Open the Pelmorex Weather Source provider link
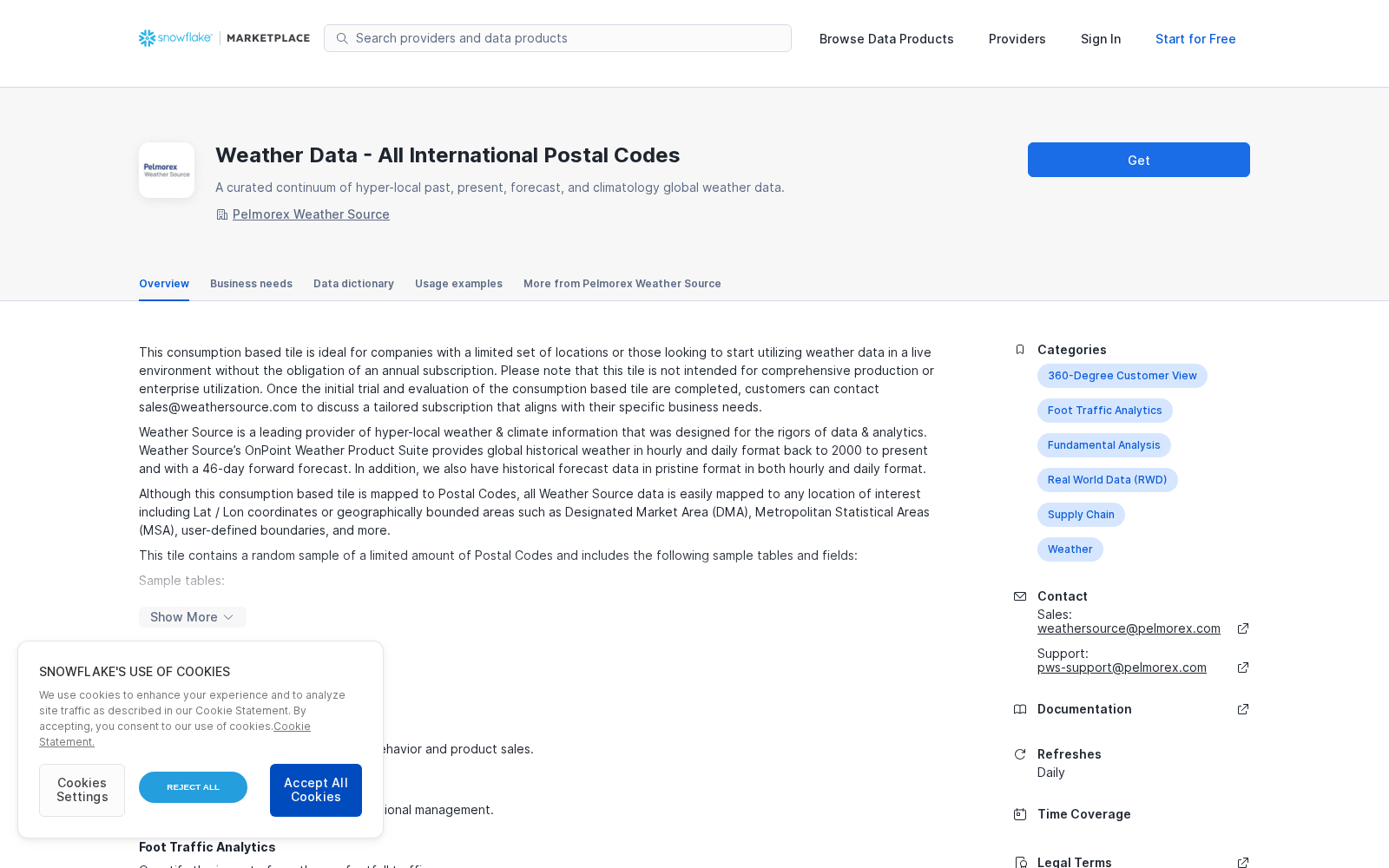Screen dimensions: 1389x868 pyautogui.click(x=311, y=214)
